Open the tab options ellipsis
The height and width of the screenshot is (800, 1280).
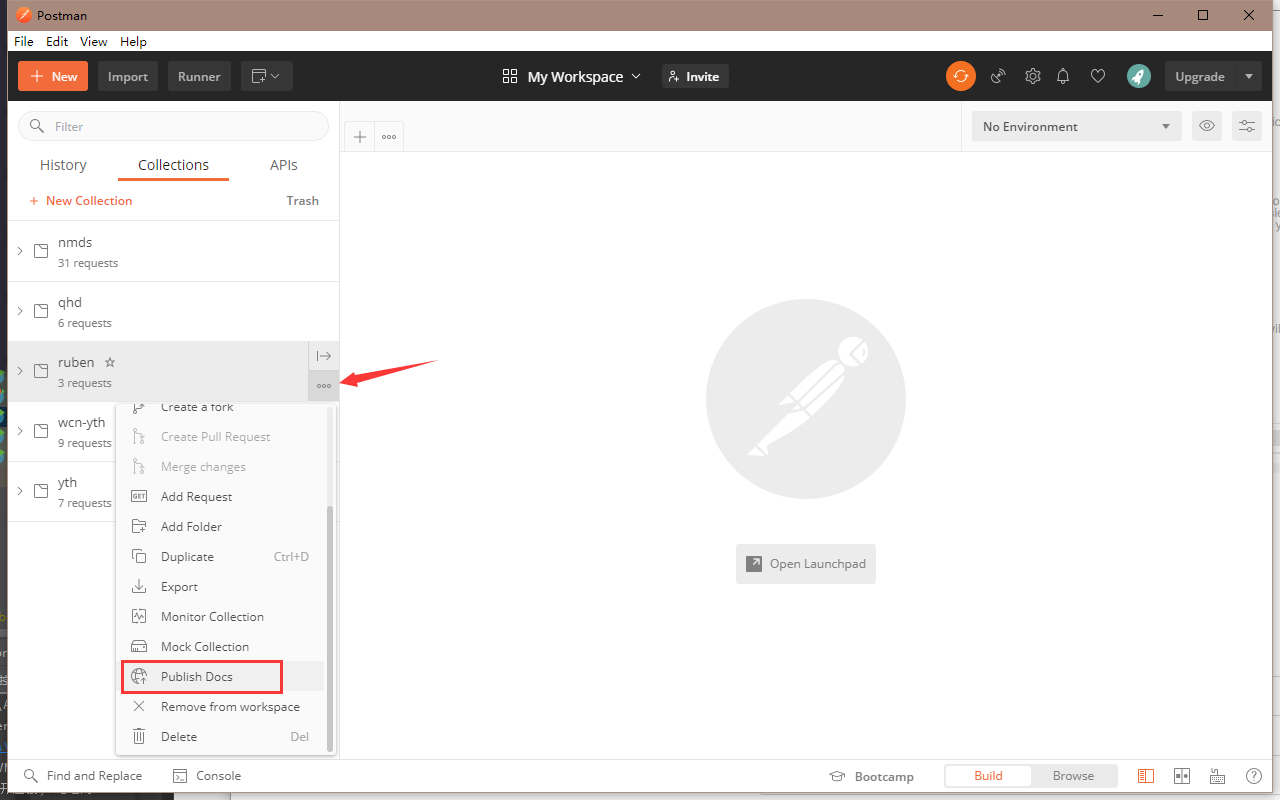point(389,137)
